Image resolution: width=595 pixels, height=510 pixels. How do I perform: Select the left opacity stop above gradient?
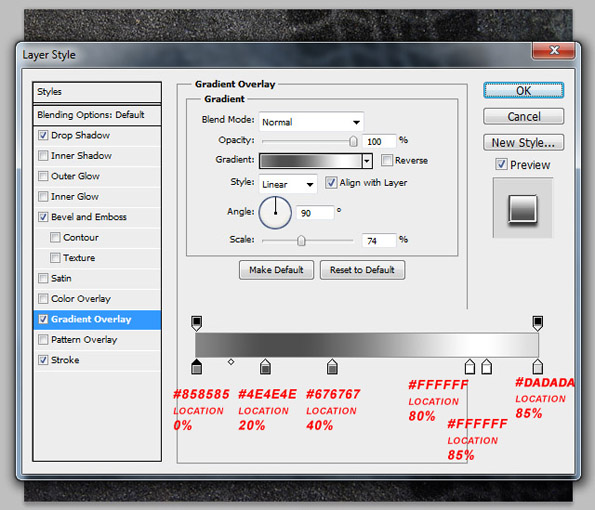point(196,323)
